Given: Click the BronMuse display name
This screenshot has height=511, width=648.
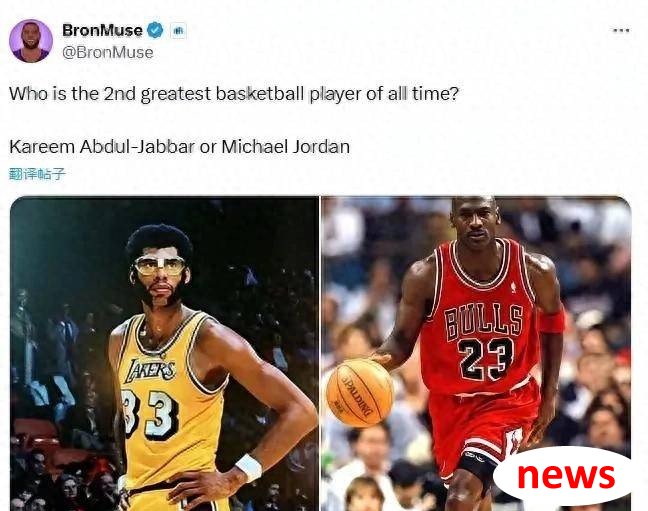Looking at the screenshot, I should 102,30.
